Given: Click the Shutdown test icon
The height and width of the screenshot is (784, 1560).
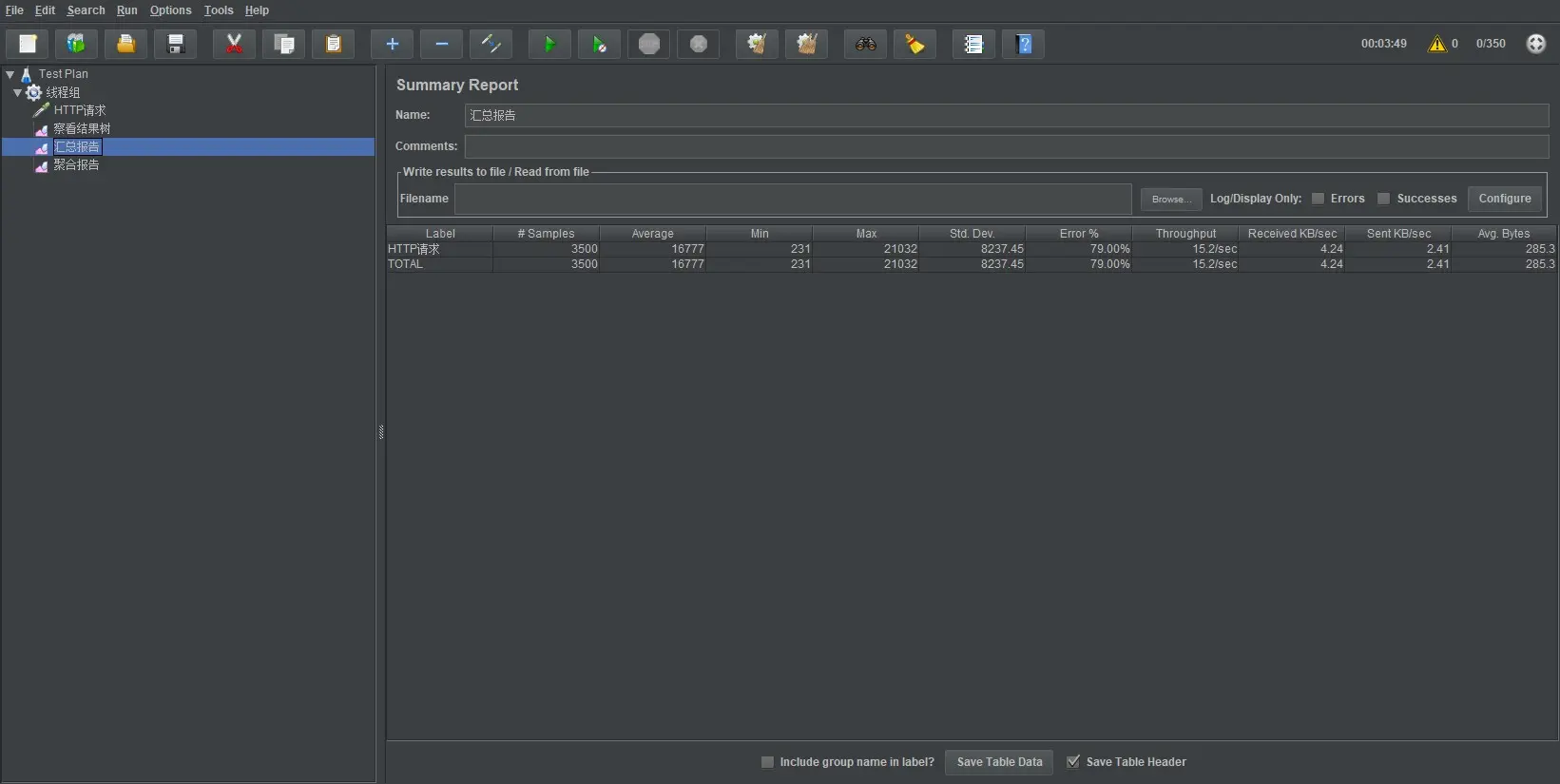Looking at the screenshot, I should click(699, 44).
